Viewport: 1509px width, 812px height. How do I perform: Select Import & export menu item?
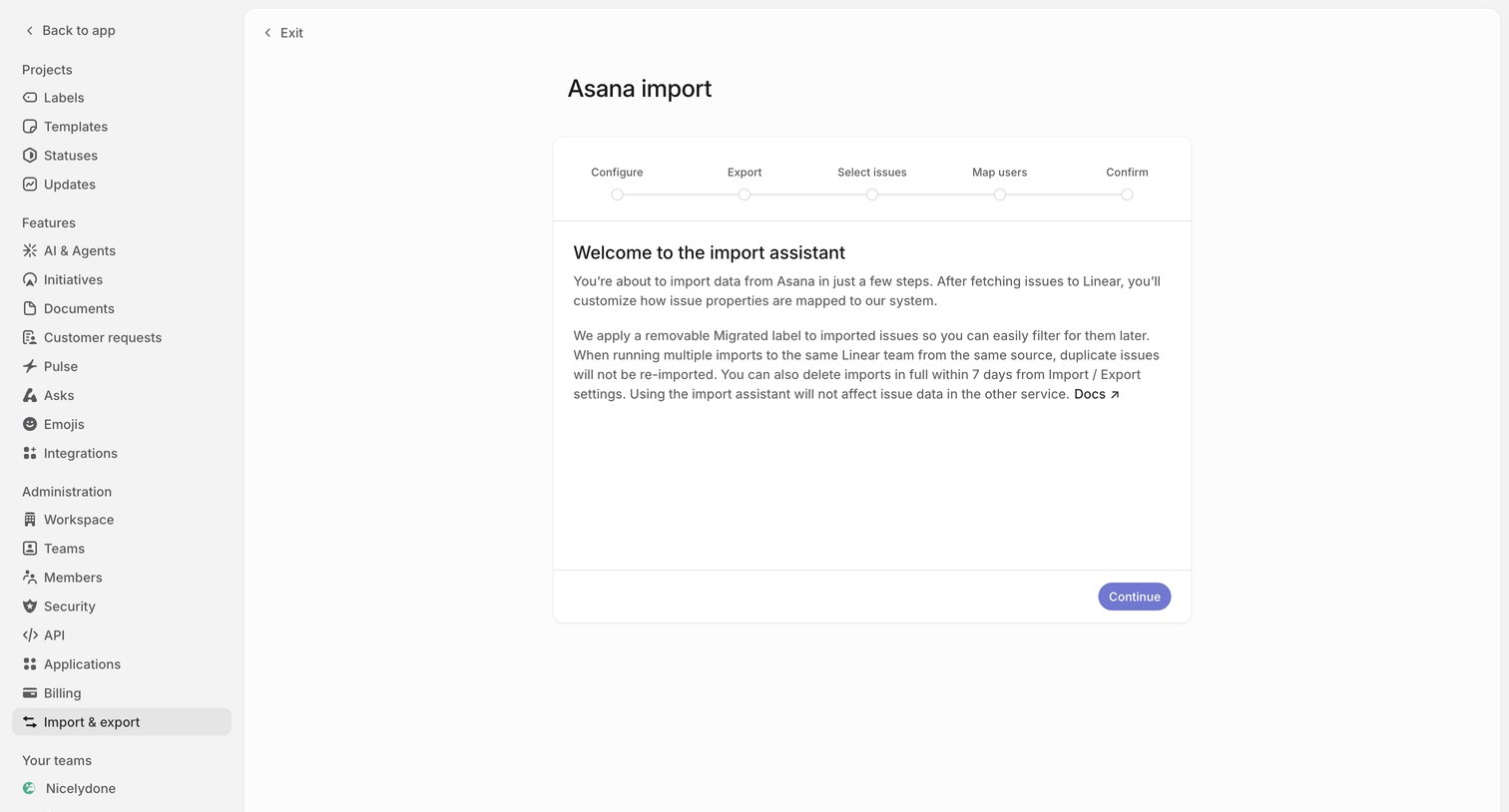tap(122, 722)
